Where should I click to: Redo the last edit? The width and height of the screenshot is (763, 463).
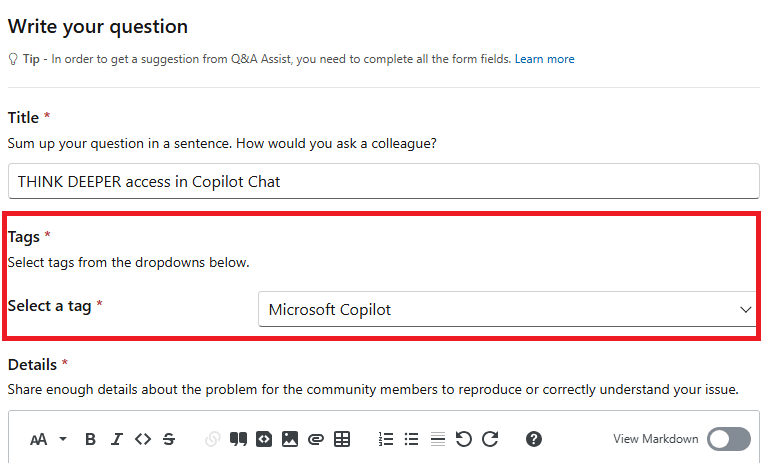490,439
